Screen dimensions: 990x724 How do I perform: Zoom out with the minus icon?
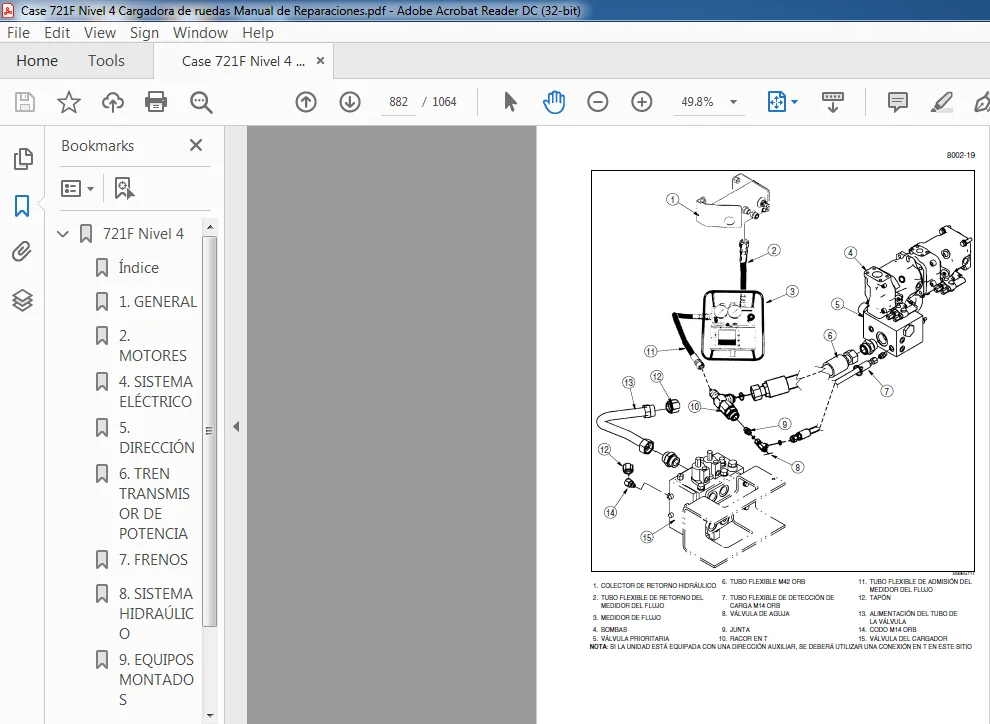(597, 102)
